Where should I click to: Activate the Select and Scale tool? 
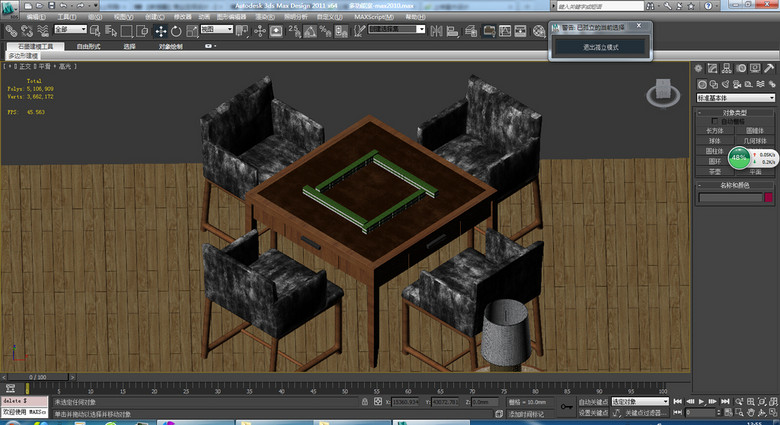192,31
